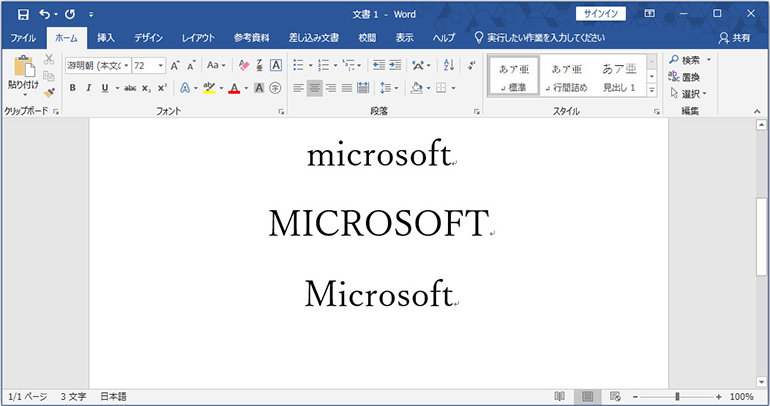
Task: Click the 置換 replace button
Action: coord(684,77)
